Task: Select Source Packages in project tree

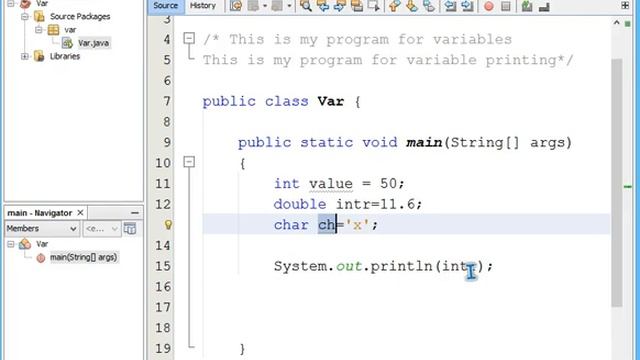Action: [x=80, y=16]
